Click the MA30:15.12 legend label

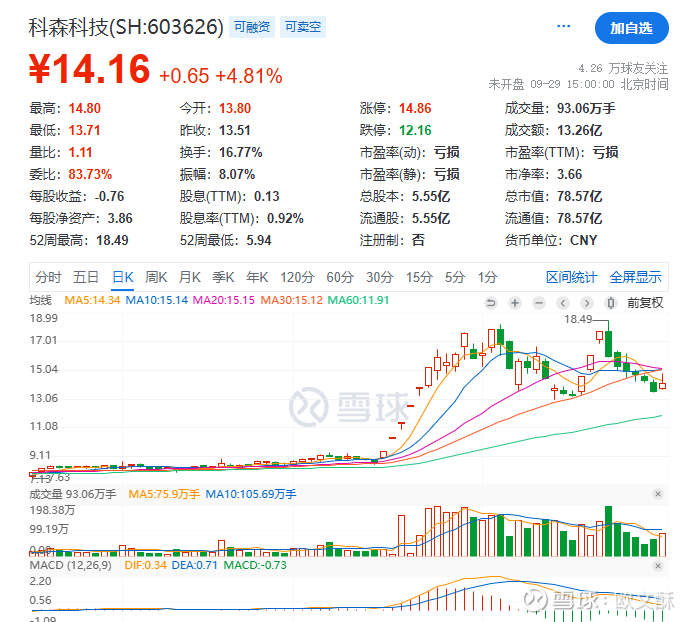[292, 300]
